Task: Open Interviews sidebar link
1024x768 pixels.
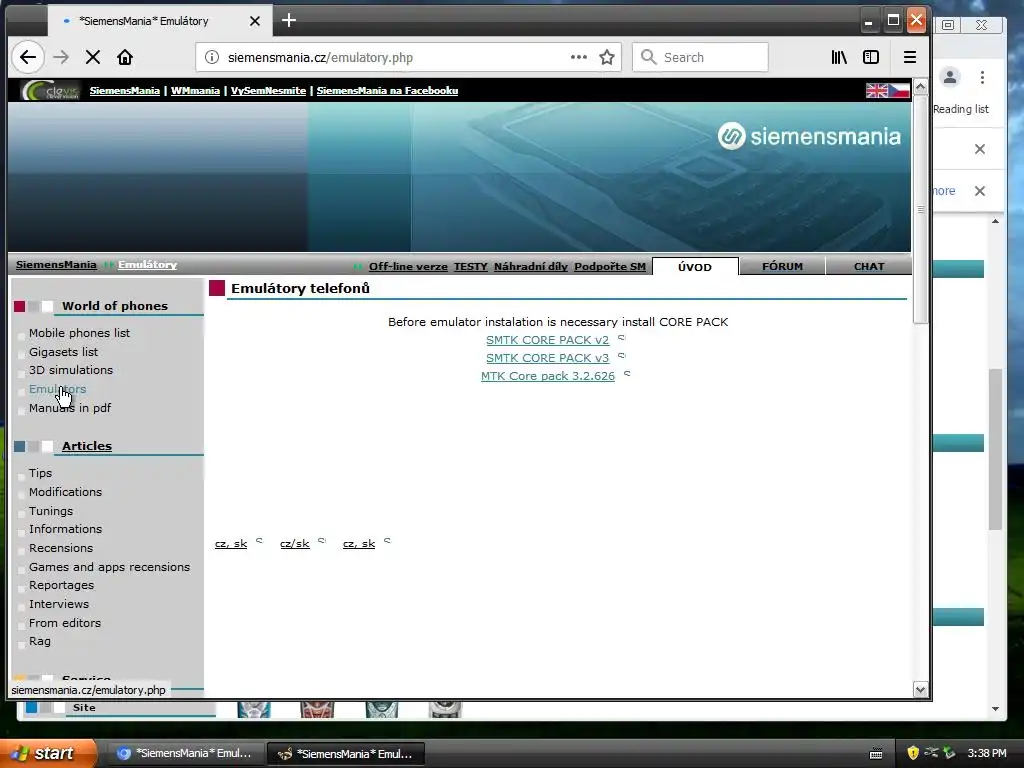Action: click(x=59, y=604)
